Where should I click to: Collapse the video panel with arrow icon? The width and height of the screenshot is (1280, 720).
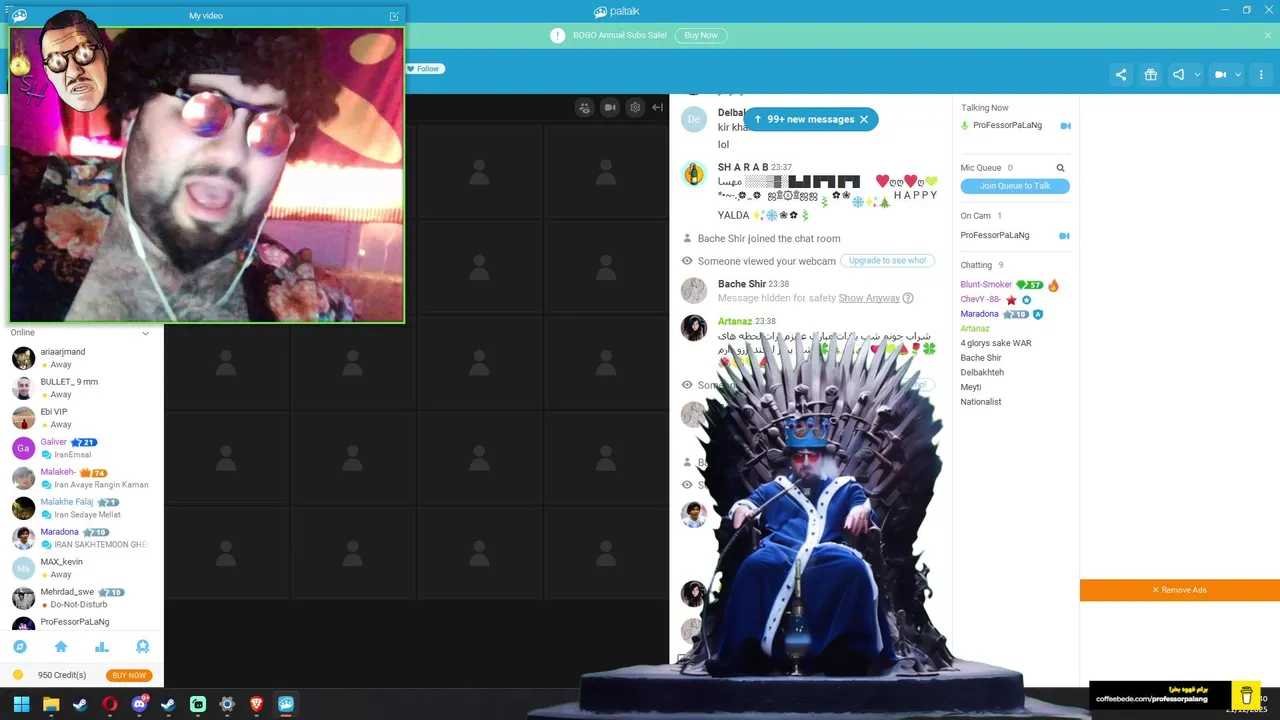(657, 107)
